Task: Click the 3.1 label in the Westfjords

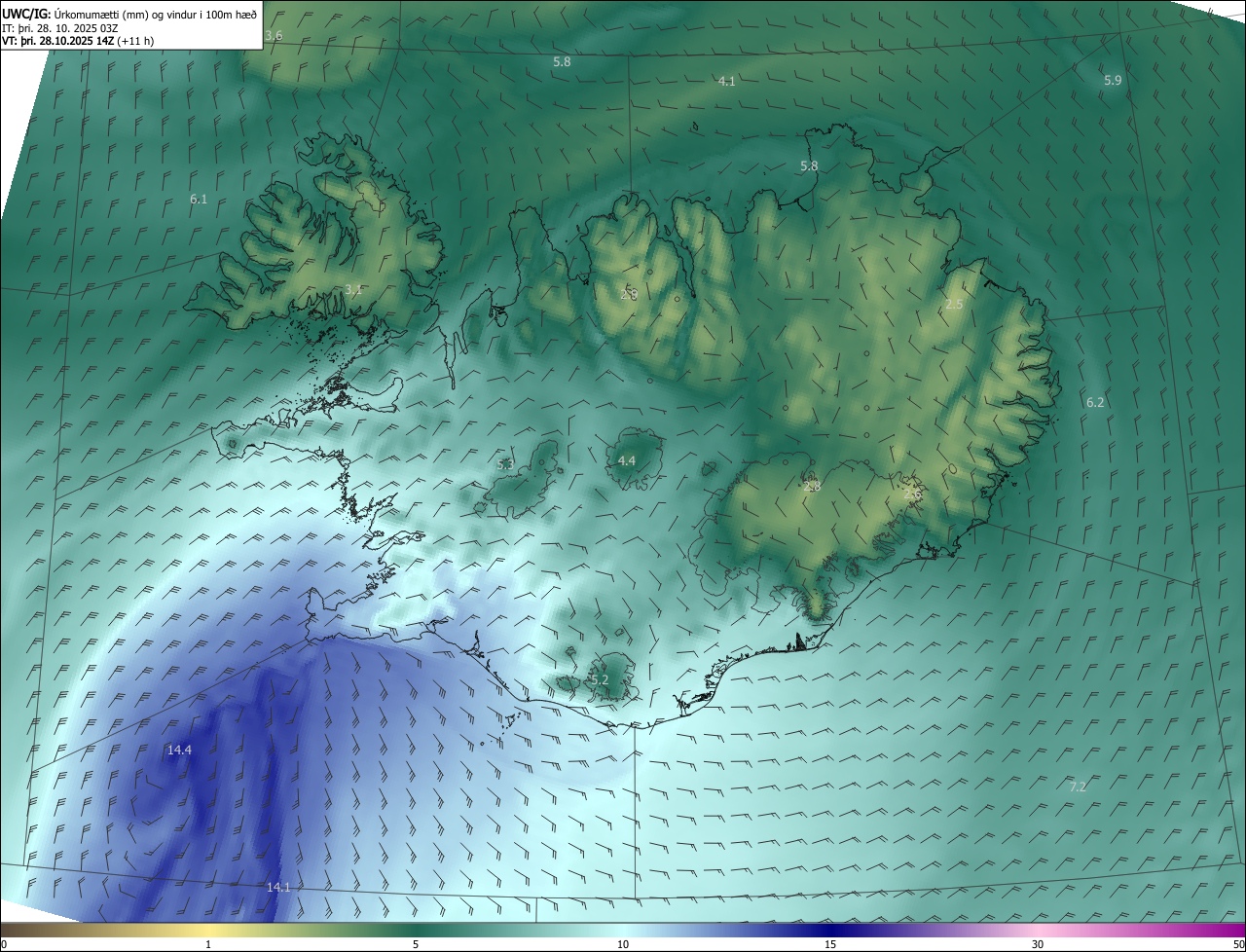Action: (353, 290)
